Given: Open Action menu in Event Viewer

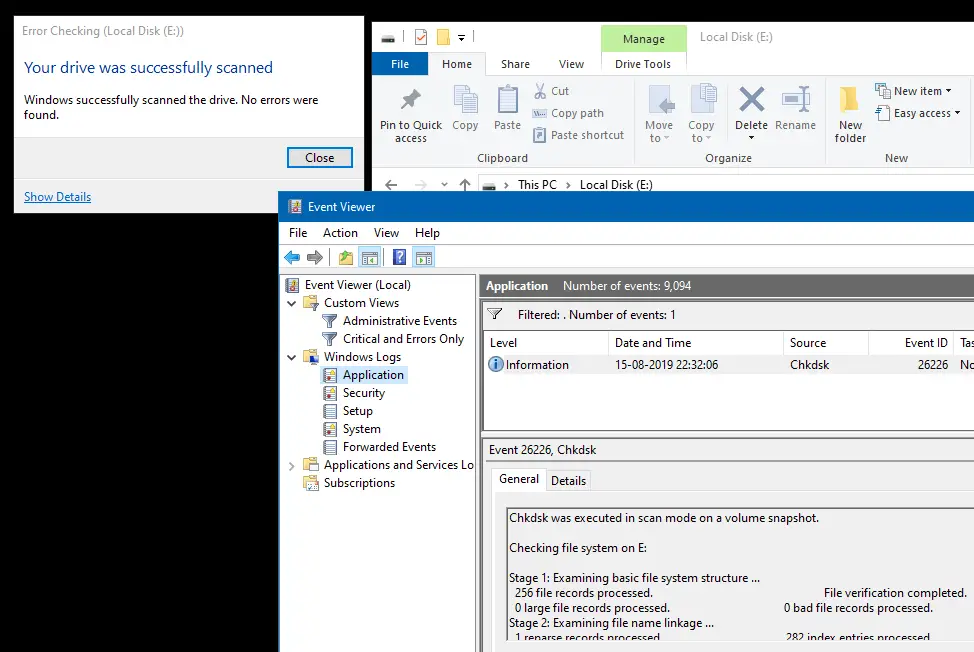Looking at the screenshot, I should pyautogui.click(x=340, y=233).
